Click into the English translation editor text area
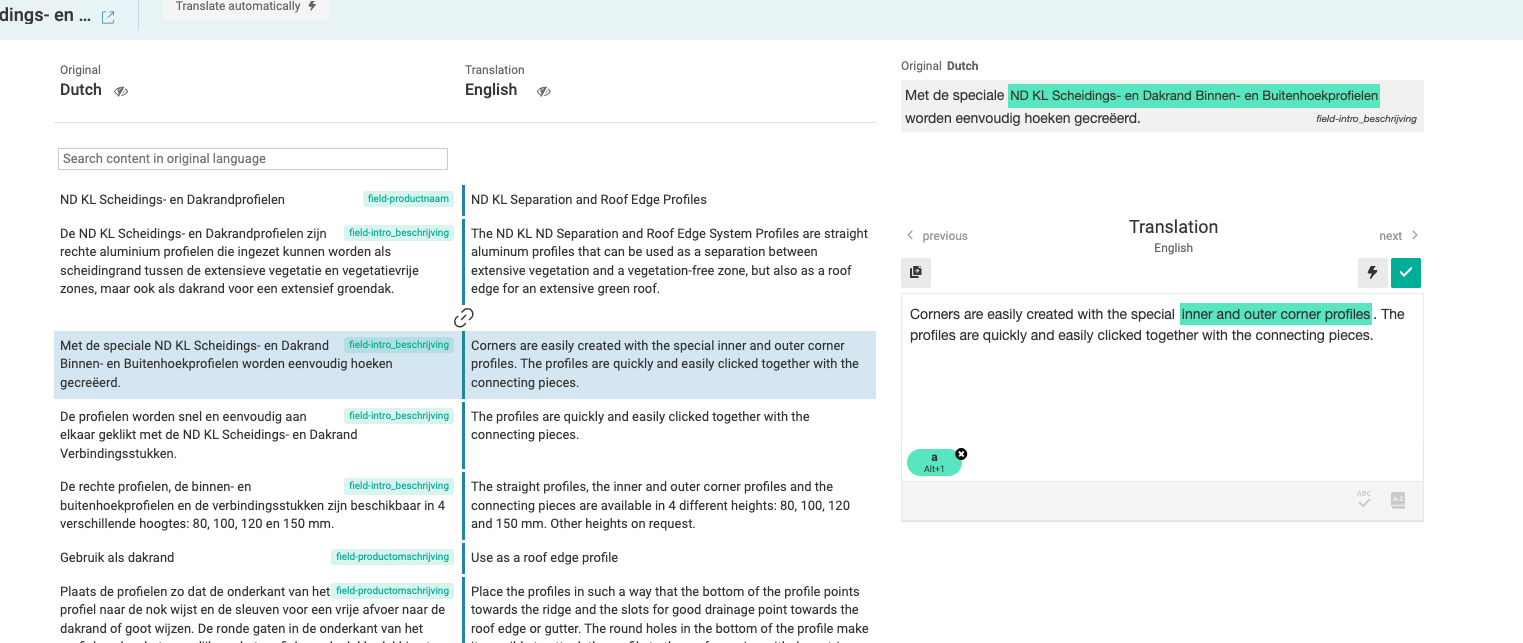The image size is (1523, 643). [x=1162, y=387]
